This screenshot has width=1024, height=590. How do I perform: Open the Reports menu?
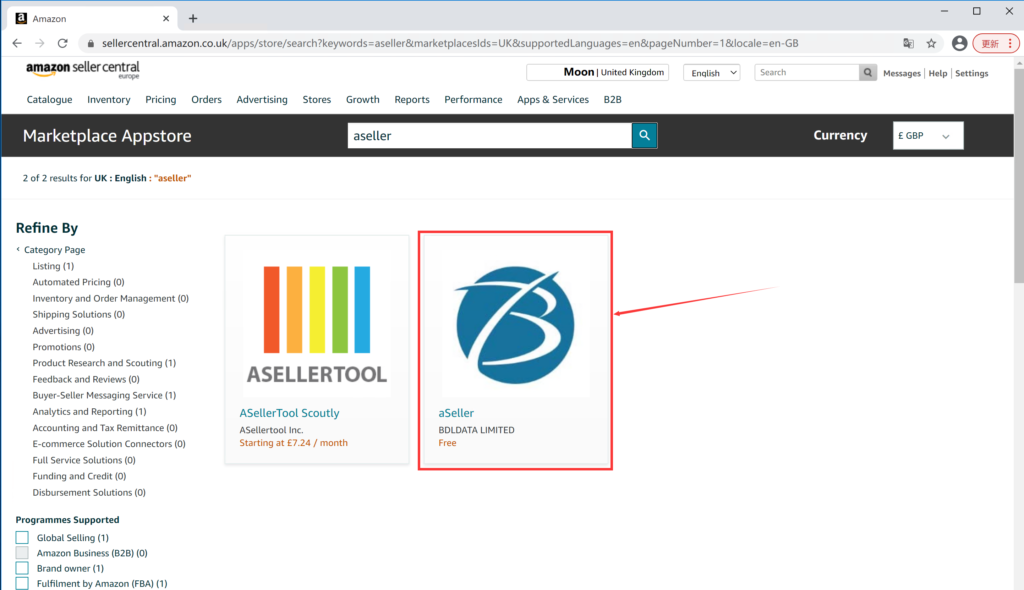pos(412,99)
